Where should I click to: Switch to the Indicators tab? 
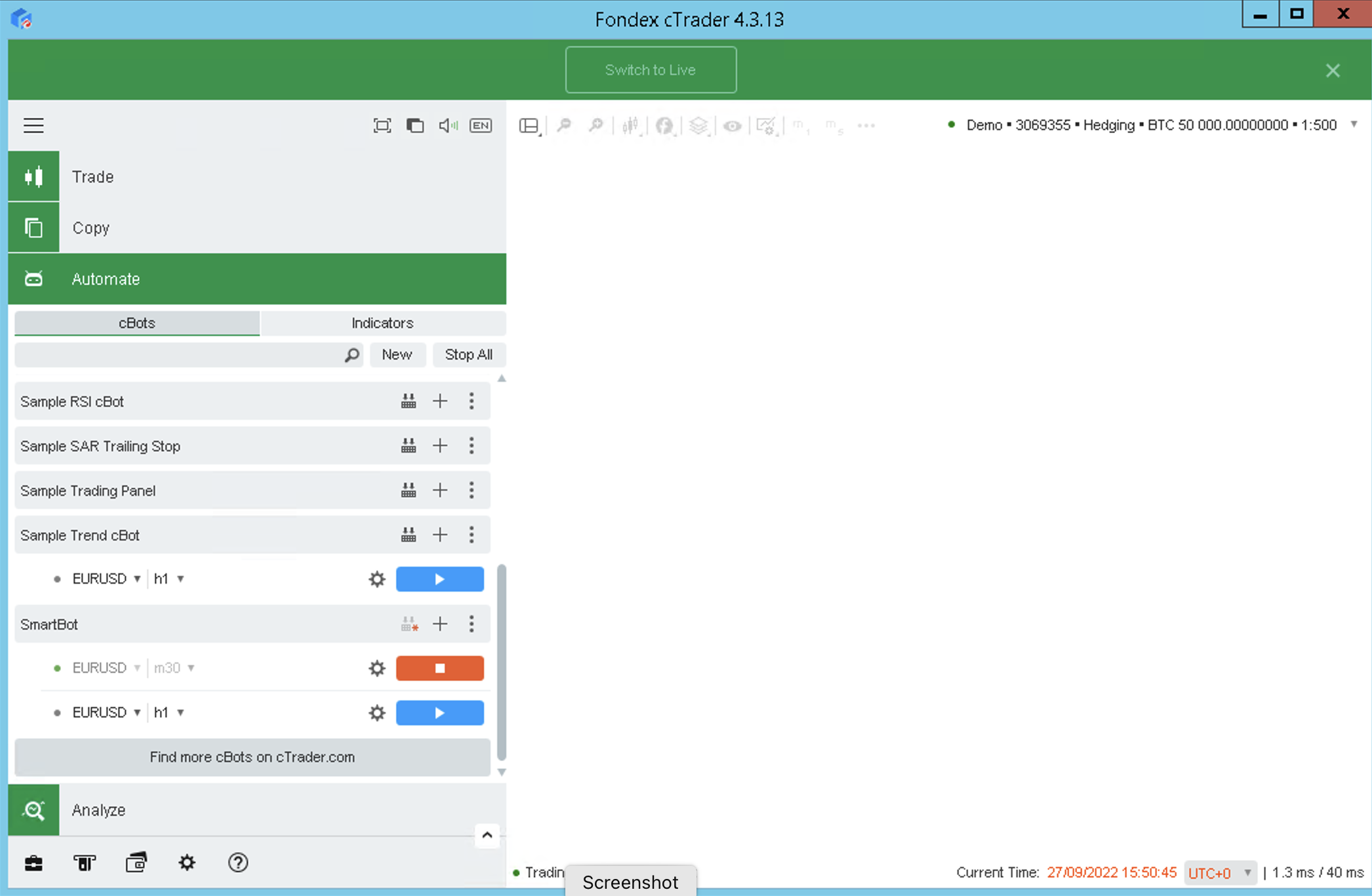[x=382, y=323]
